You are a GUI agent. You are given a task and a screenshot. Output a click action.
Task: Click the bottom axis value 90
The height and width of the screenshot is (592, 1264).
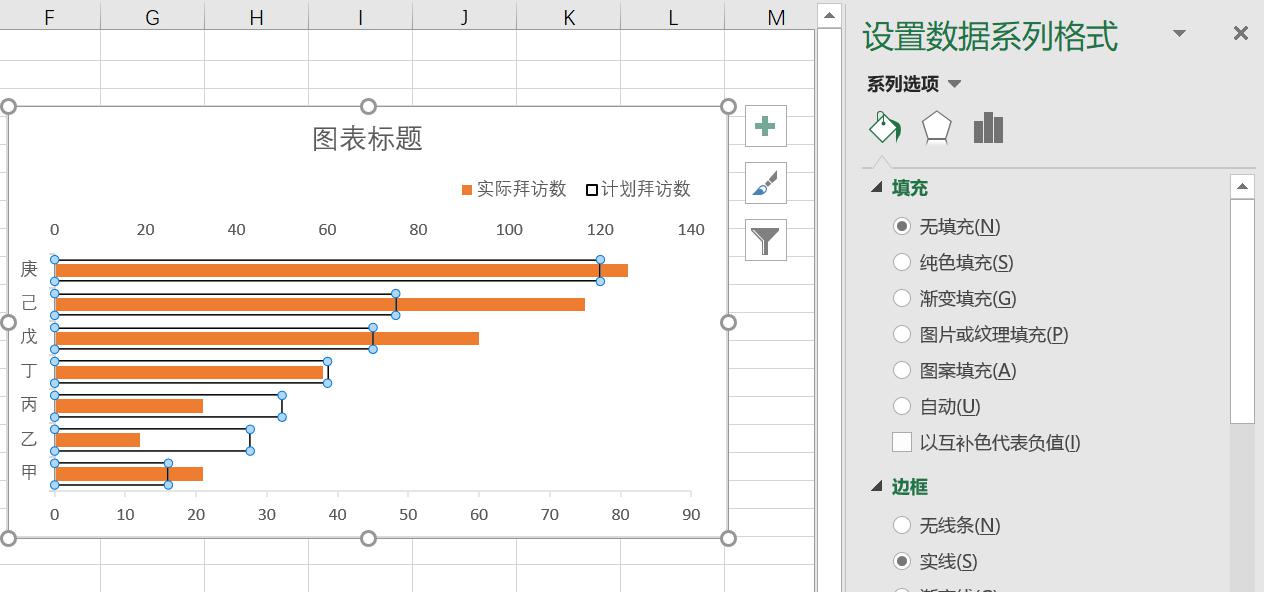coord(691,515)
